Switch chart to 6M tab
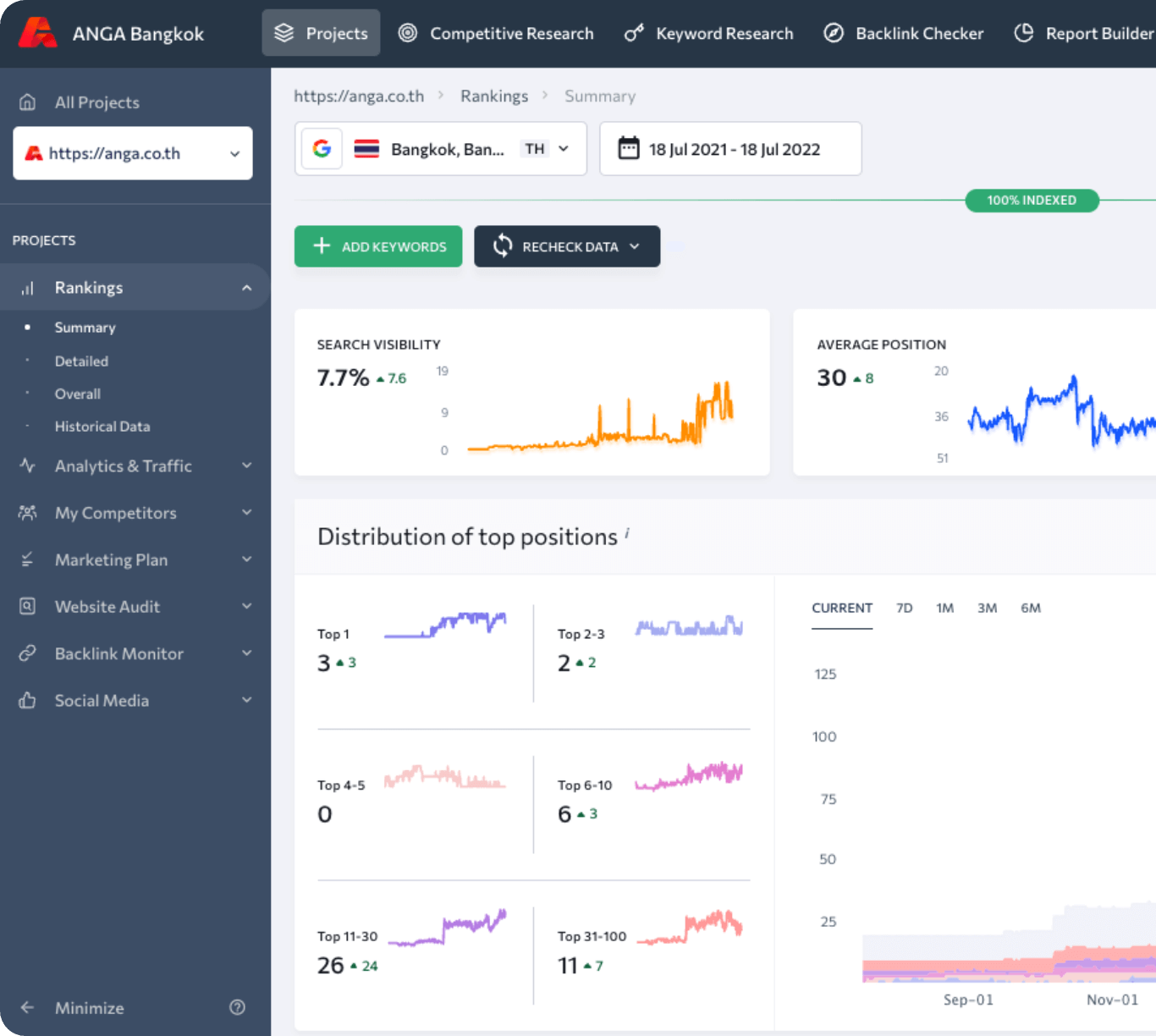This screenshot has width=1156, height=1036. 1031,608
